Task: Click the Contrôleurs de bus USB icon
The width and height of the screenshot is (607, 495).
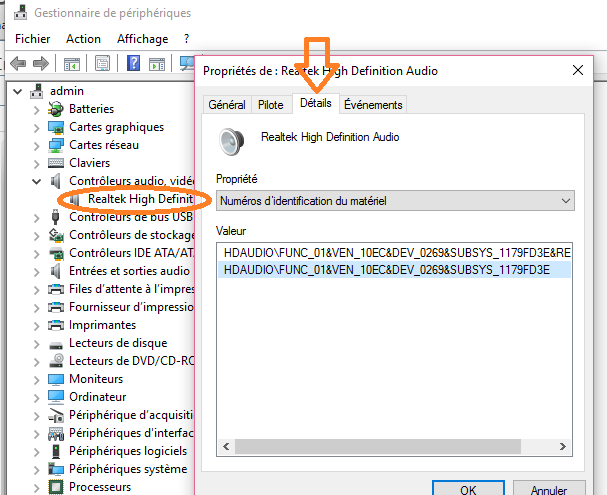Action: pos(55,217)
